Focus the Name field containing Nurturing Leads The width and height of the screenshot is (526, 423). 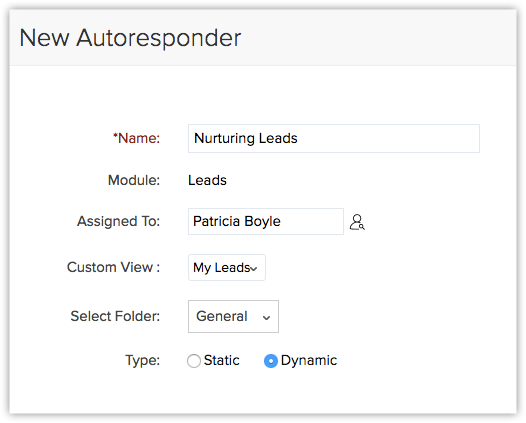point(334,139)
